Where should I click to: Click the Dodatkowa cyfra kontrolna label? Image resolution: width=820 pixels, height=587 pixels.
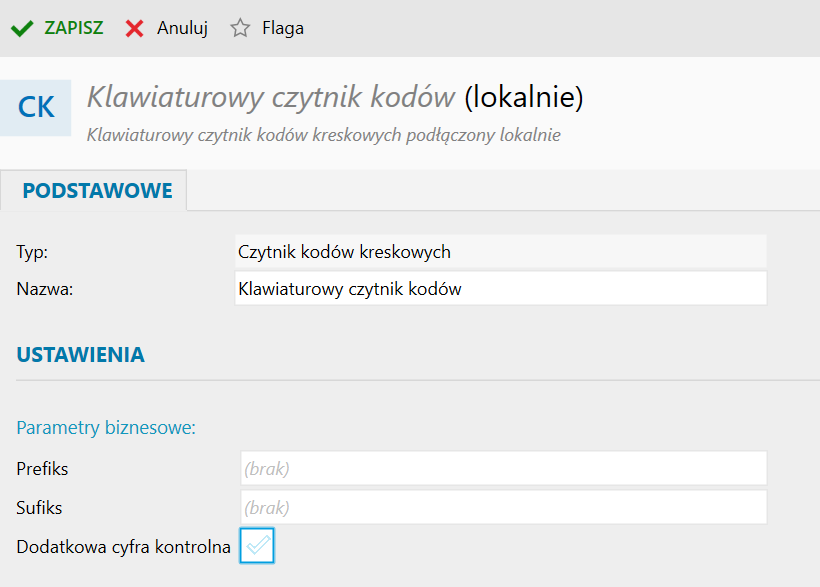pyautogui.click(x=124, y=547)
